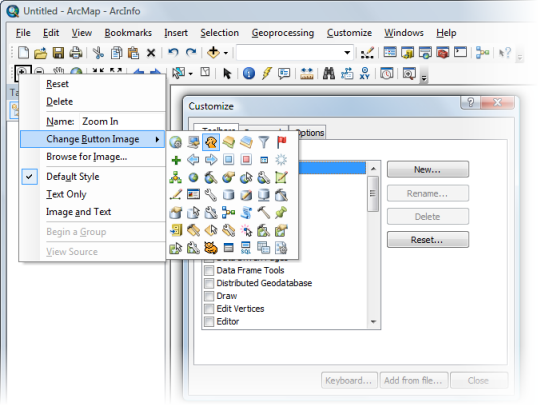Select Reset in context menu
This screenshot has height=405, width=538.
[57, 84]
